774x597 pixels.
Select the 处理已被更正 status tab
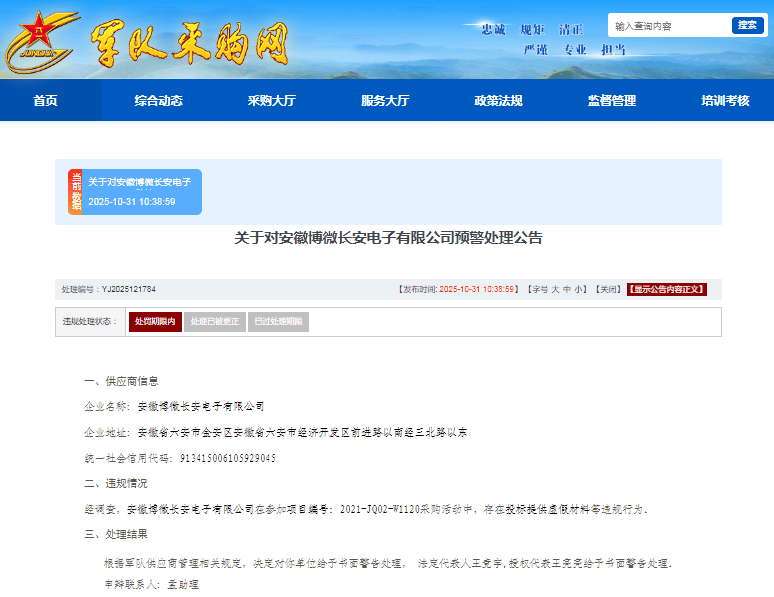pyautogui.click(x=215, y=322)
